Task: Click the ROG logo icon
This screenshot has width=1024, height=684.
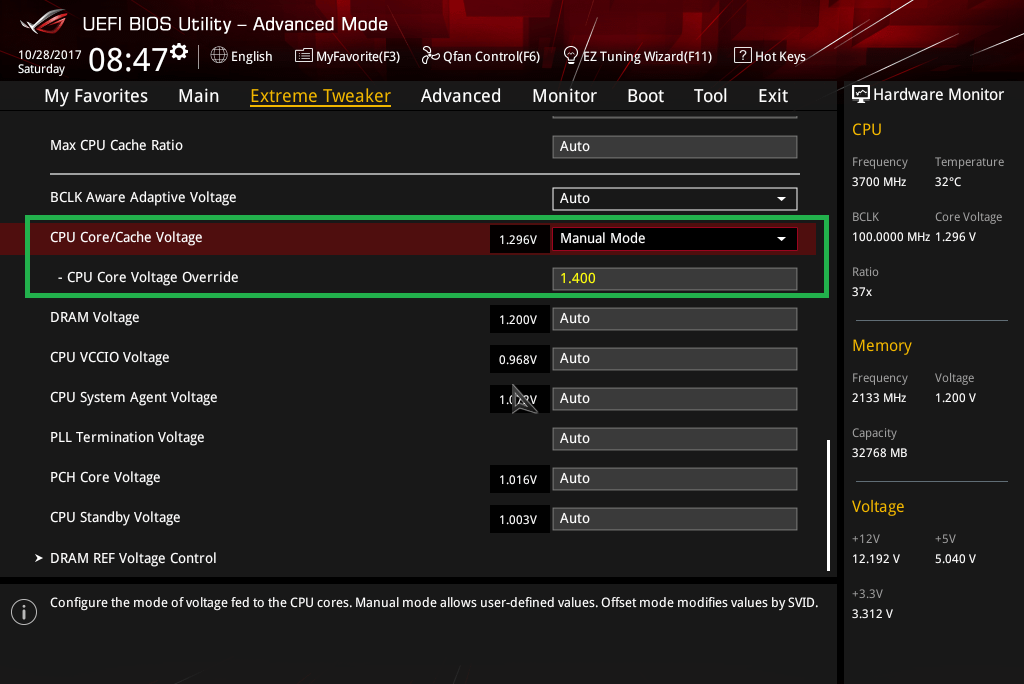Action: [44, 22]
